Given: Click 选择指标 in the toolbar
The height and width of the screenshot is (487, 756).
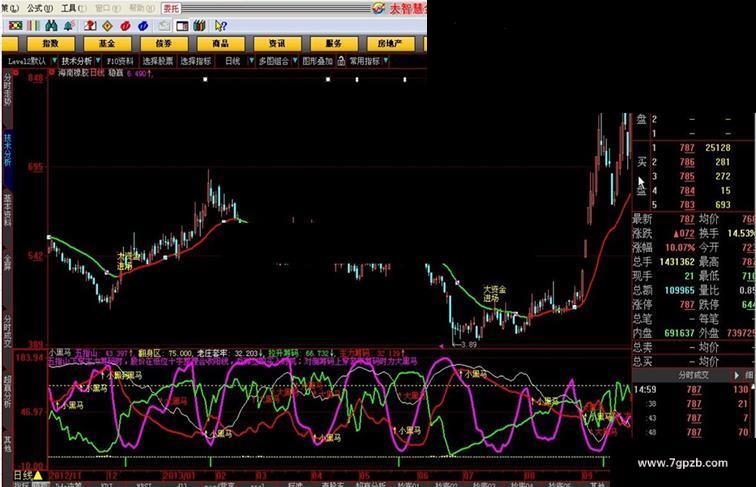Looking at the screenshot, I should (196, 61).
